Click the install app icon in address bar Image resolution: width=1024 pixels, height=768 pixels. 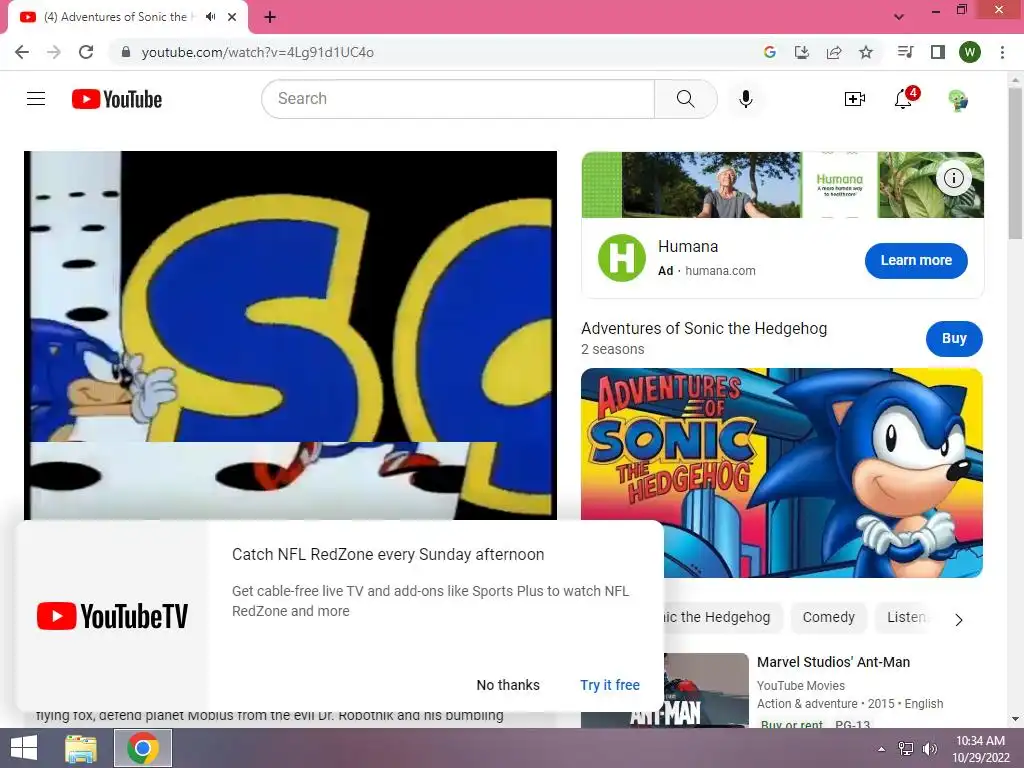click(801, 52)
